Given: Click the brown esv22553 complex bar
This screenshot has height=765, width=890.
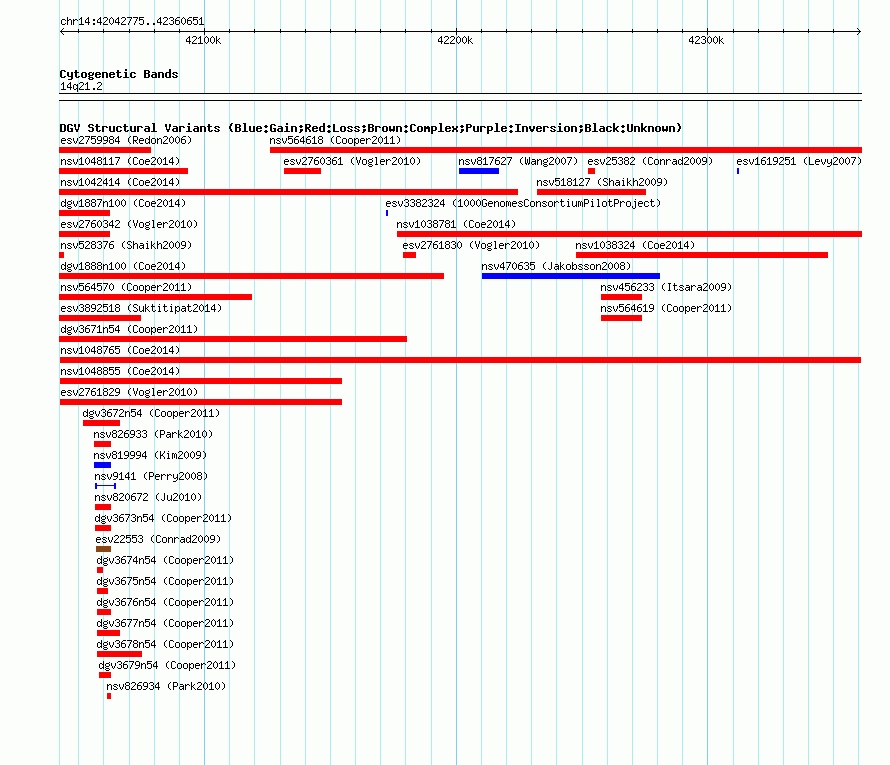Looking at the screenshot, I should coord(103,549).
